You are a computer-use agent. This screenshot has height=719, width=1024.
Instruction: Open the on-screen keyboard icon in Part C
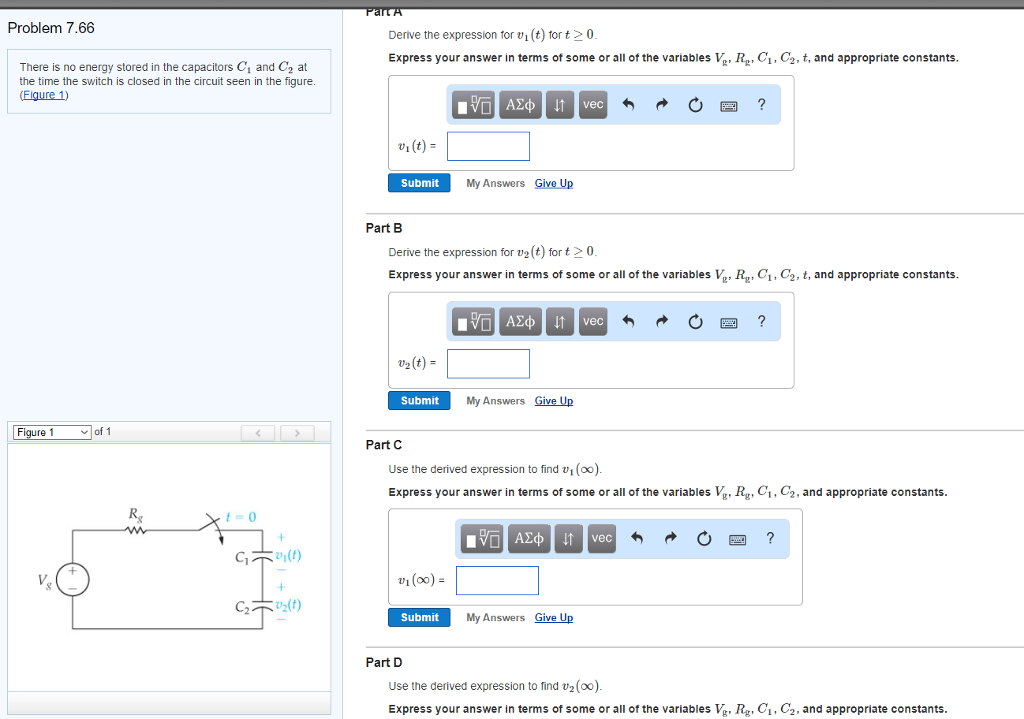(x=737, y=538)
